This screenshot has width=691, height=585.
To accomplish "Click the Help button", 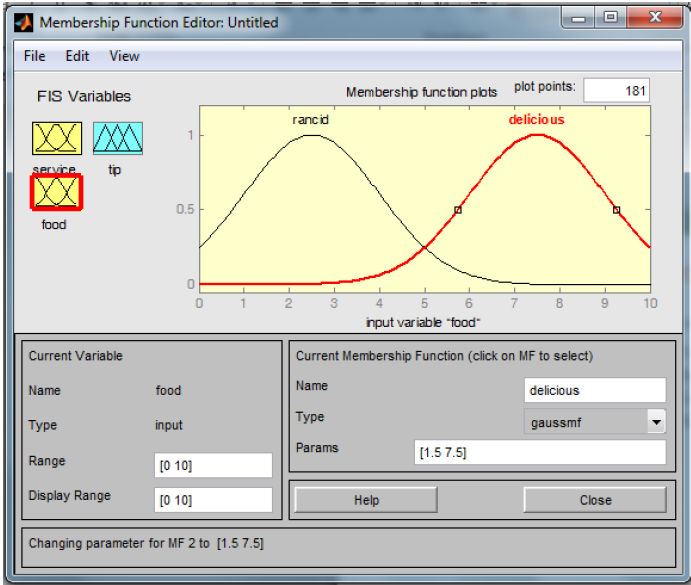I will click(x=366, y=500).
